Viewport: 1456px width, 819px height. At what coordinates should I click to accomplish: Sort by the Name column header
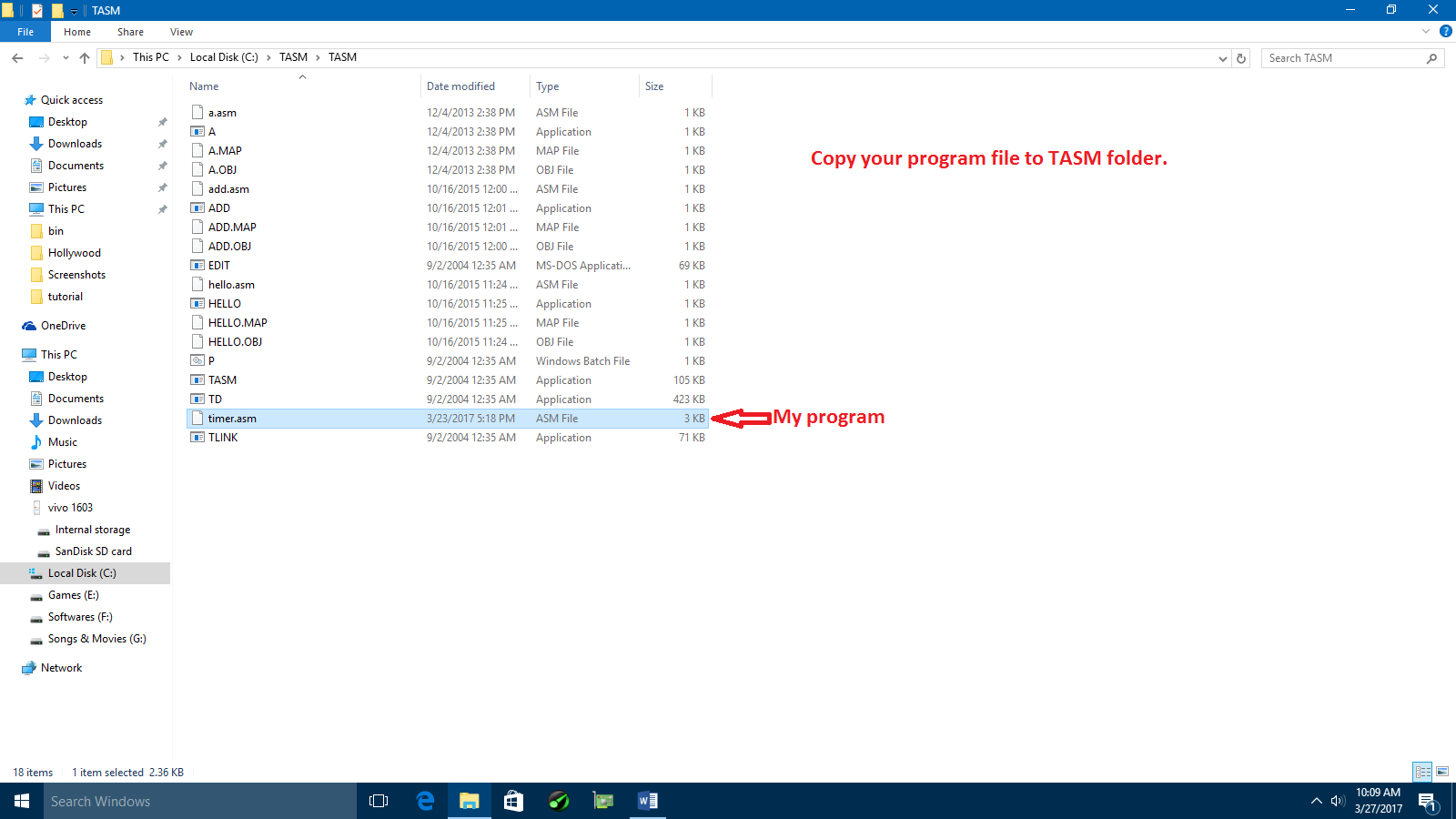coord(302,86)
